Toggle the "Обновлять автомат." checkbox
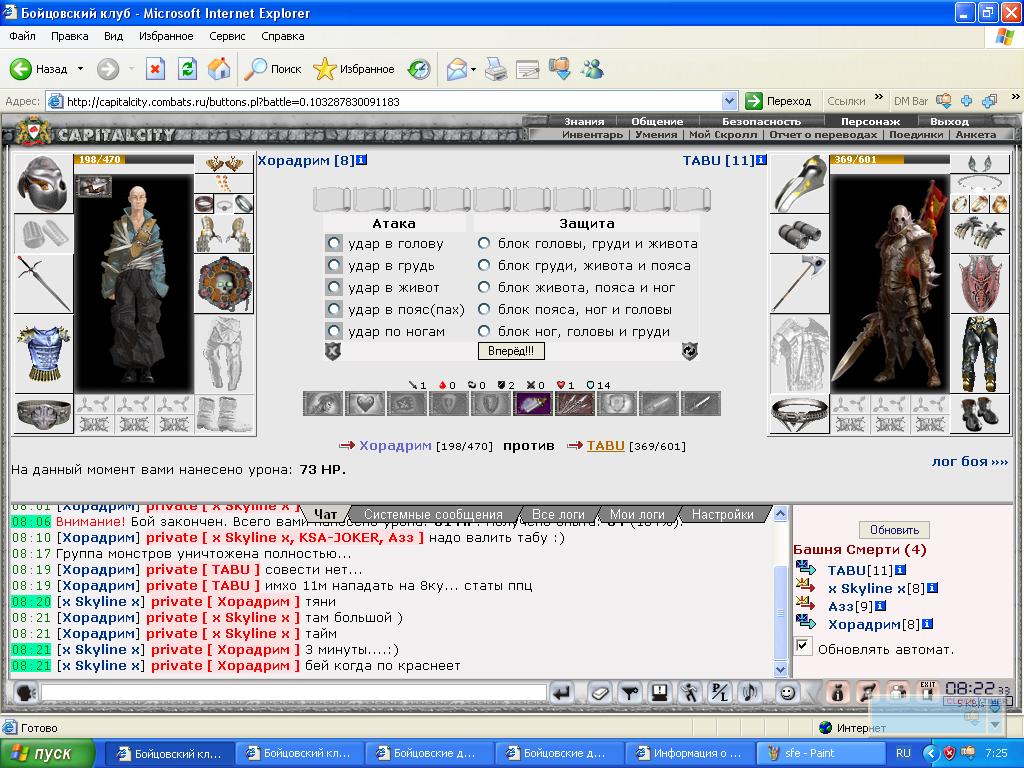The height and width of the screenshot is (768, 1024). (803, 647)
